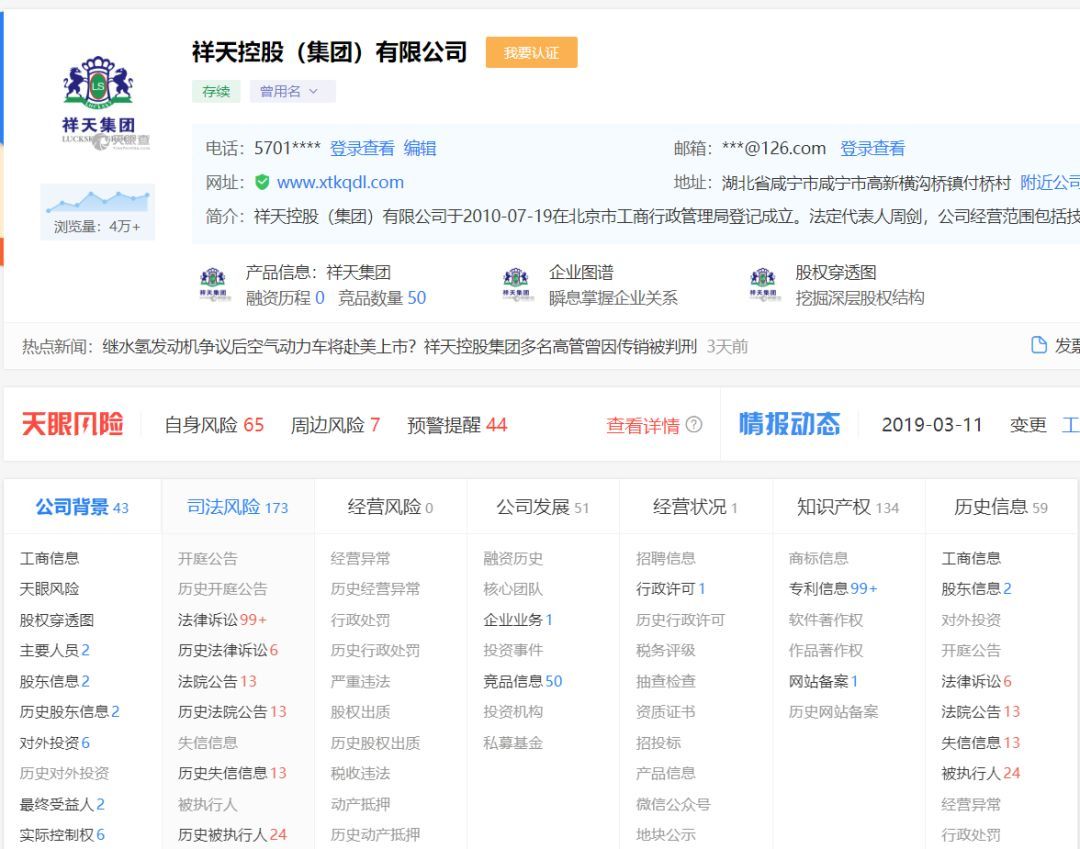The height and width of the screenshot is (849, 1080).
Task: Open 被执行人 24 under 历史信息
Action: point(981,773)
